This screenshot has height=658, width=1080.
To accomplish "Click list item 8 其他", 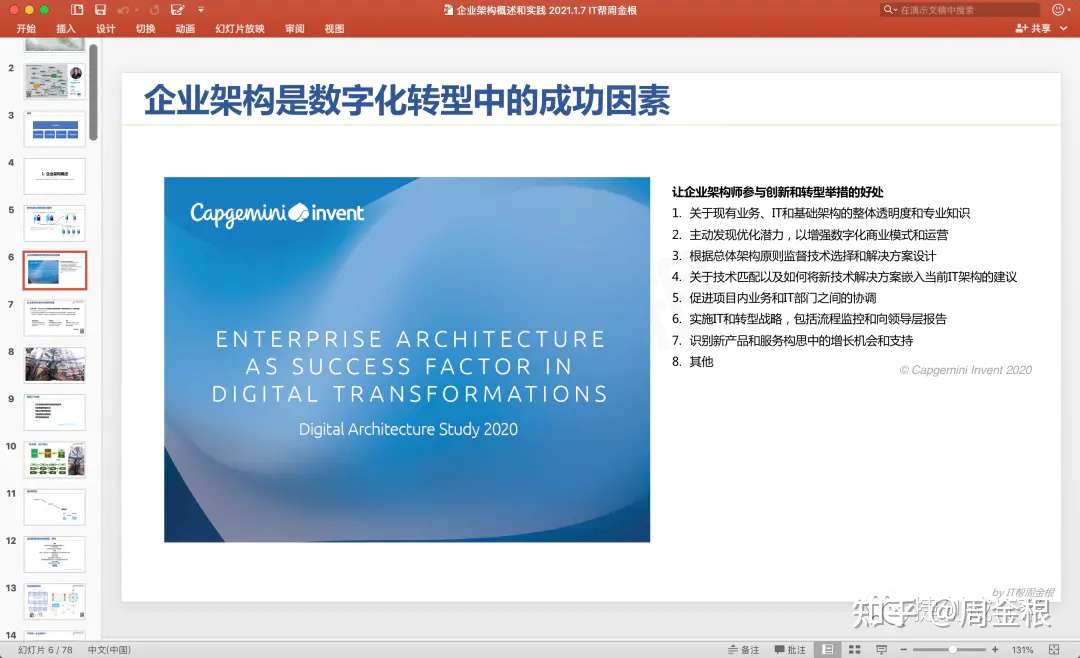I will tap(693, 362).
